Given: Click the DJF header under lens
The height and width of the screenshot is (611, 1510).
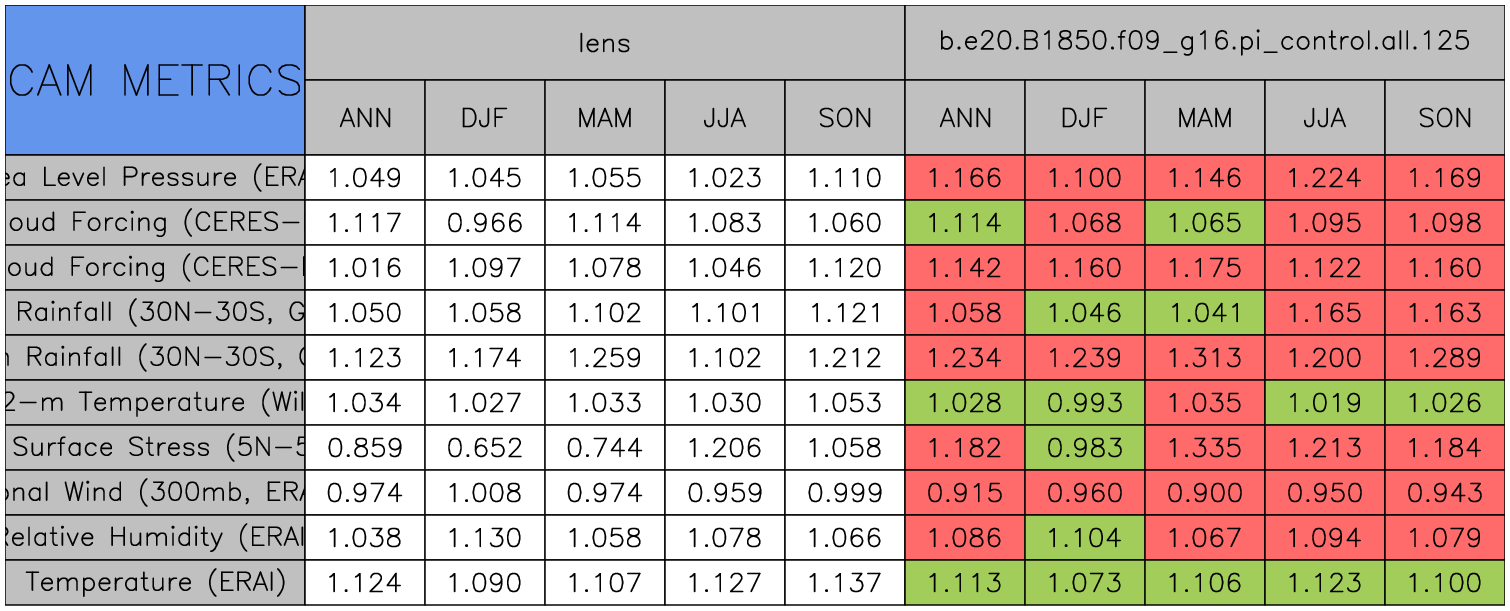Looking at the screenshot, I should 485,118.
